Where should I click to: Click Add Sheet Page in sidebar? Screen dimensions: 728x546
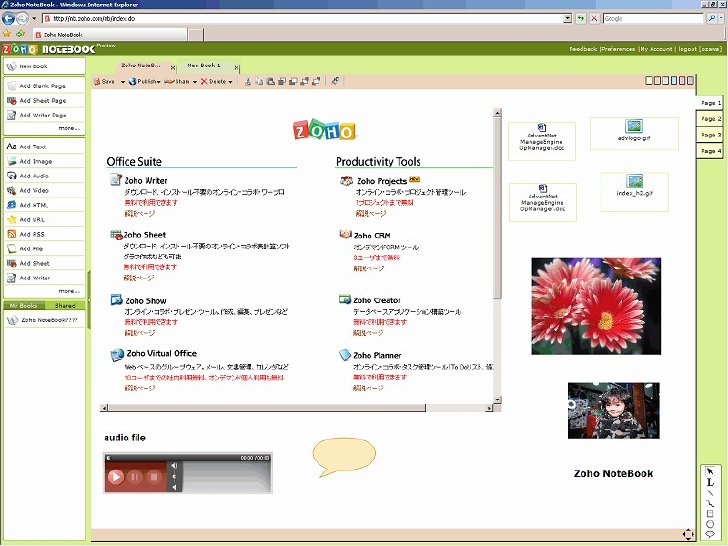pos(44,100)
